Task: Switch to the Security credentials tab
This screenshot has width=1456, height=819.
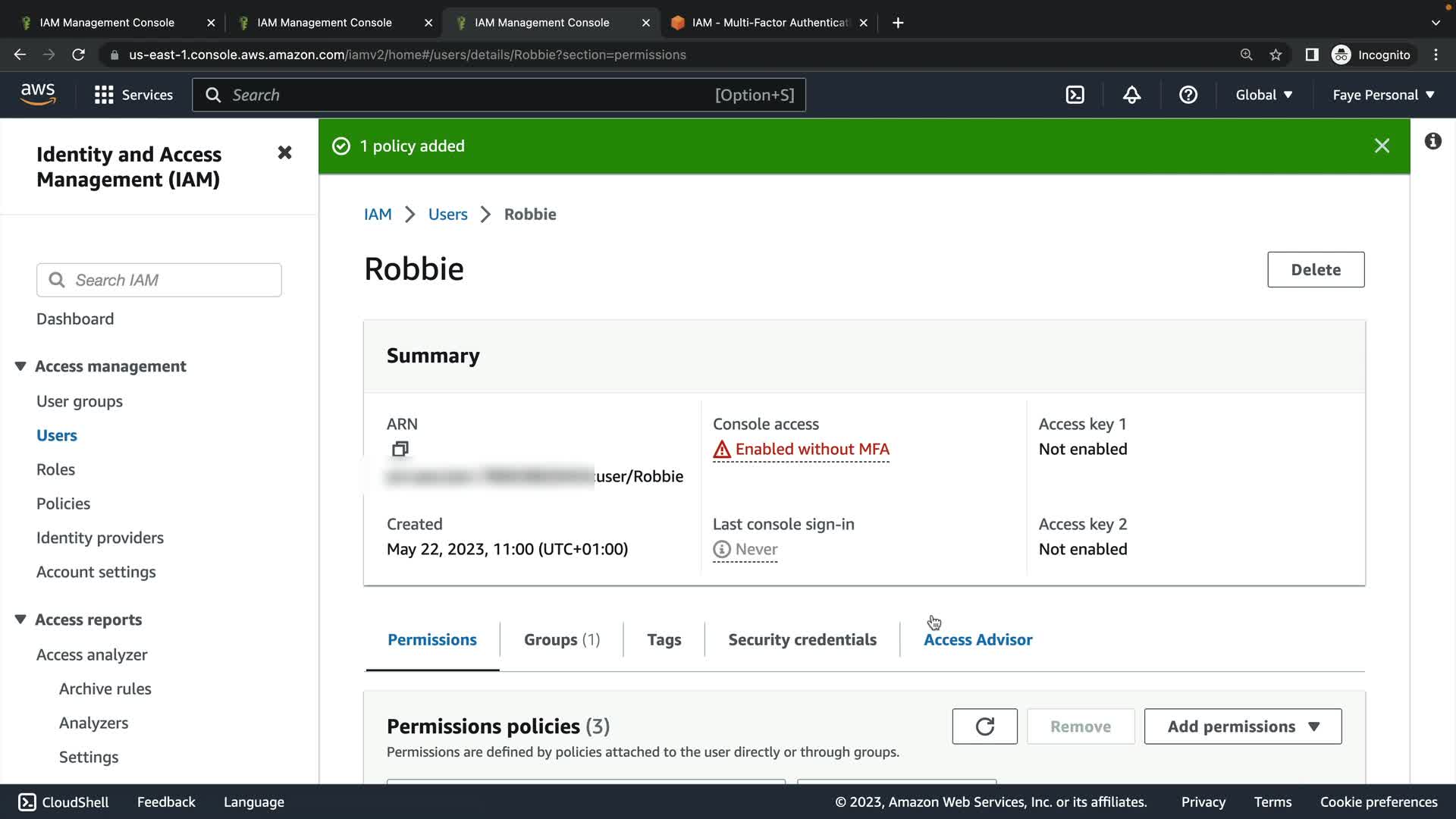Action: [x=802, y=639]
